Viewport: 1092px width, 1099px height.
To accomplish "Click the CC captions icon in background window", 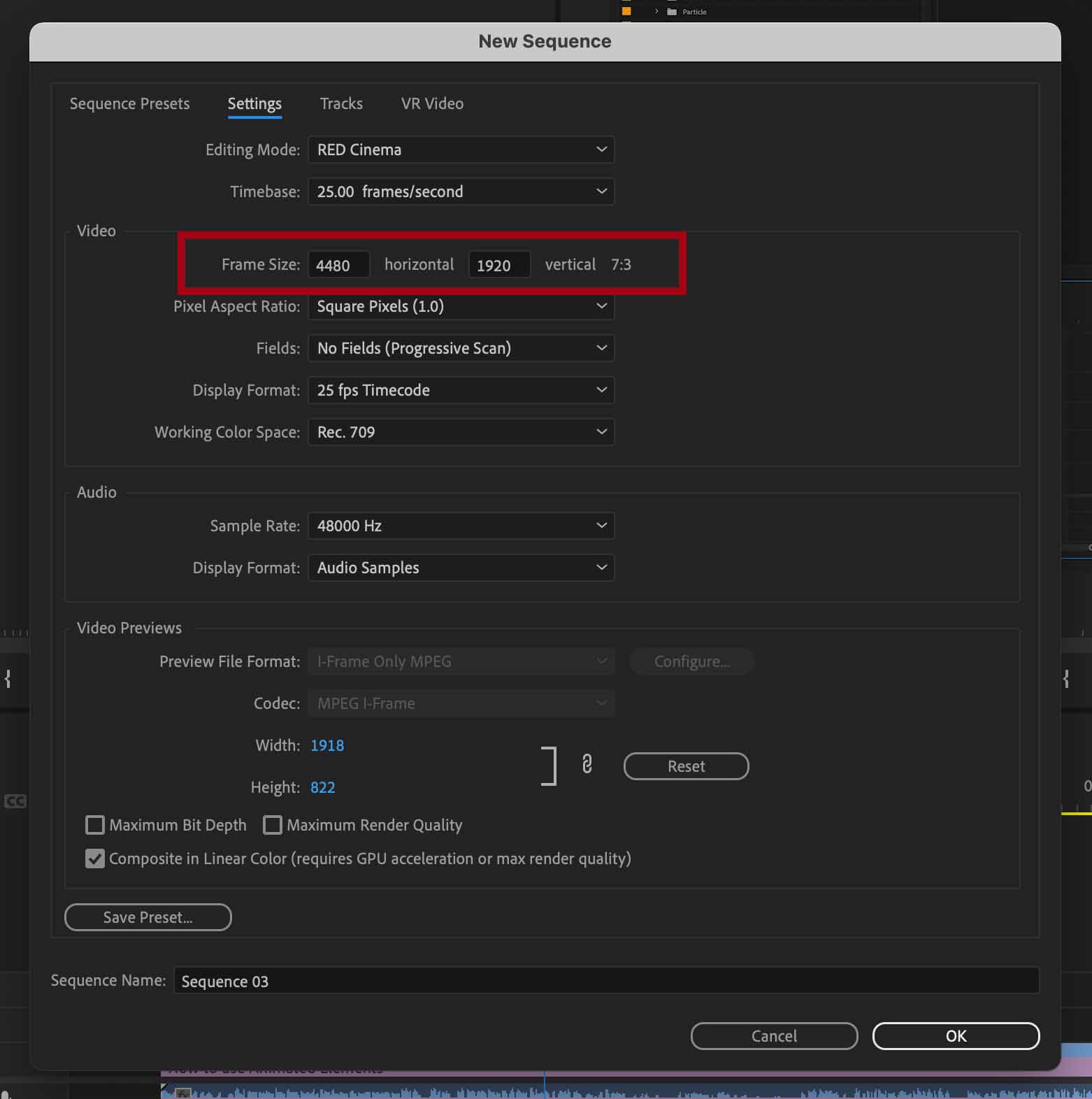I will click(15, 801).
